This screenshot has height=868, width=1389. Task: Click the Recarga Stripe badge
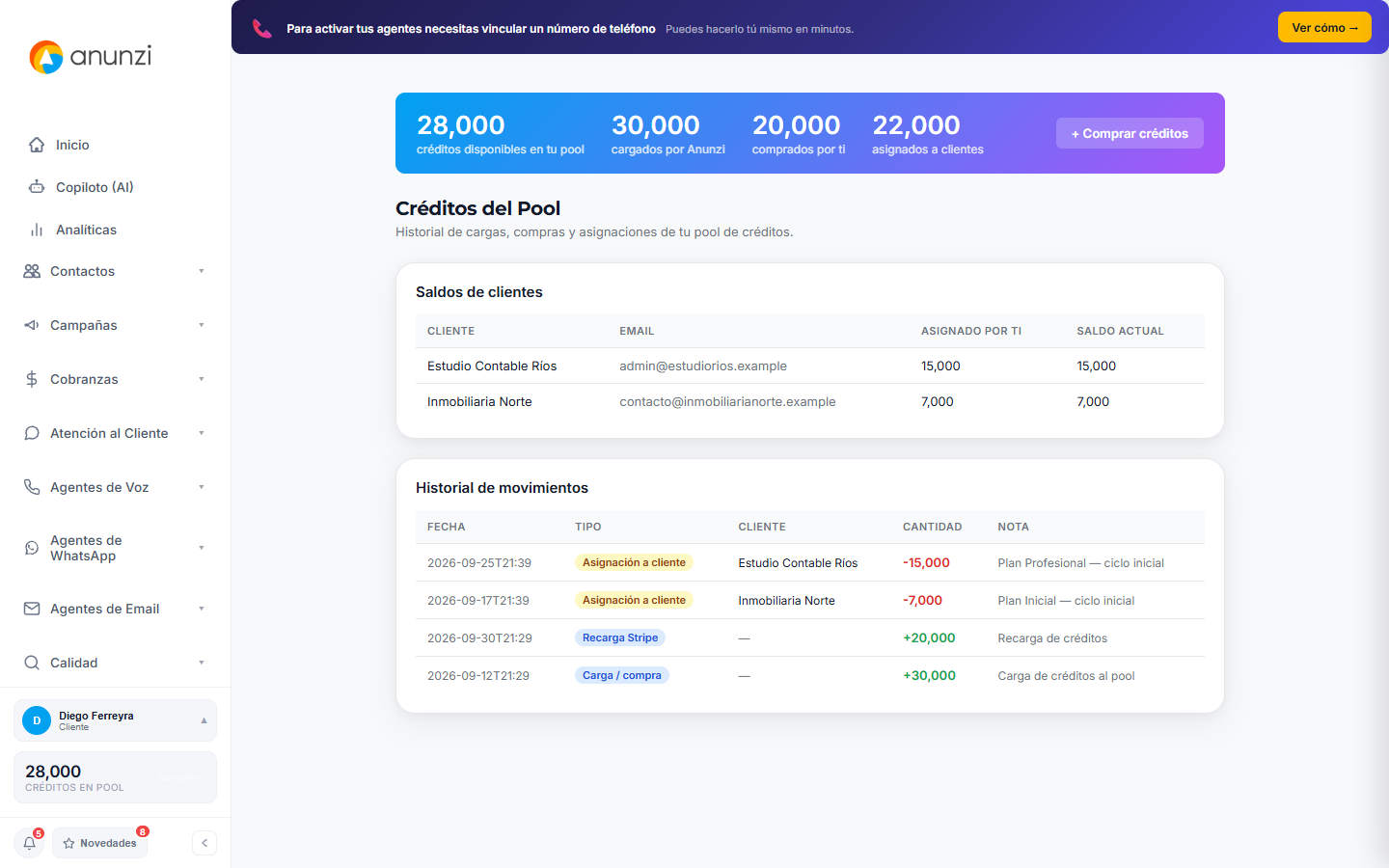(x=620, y=637)
